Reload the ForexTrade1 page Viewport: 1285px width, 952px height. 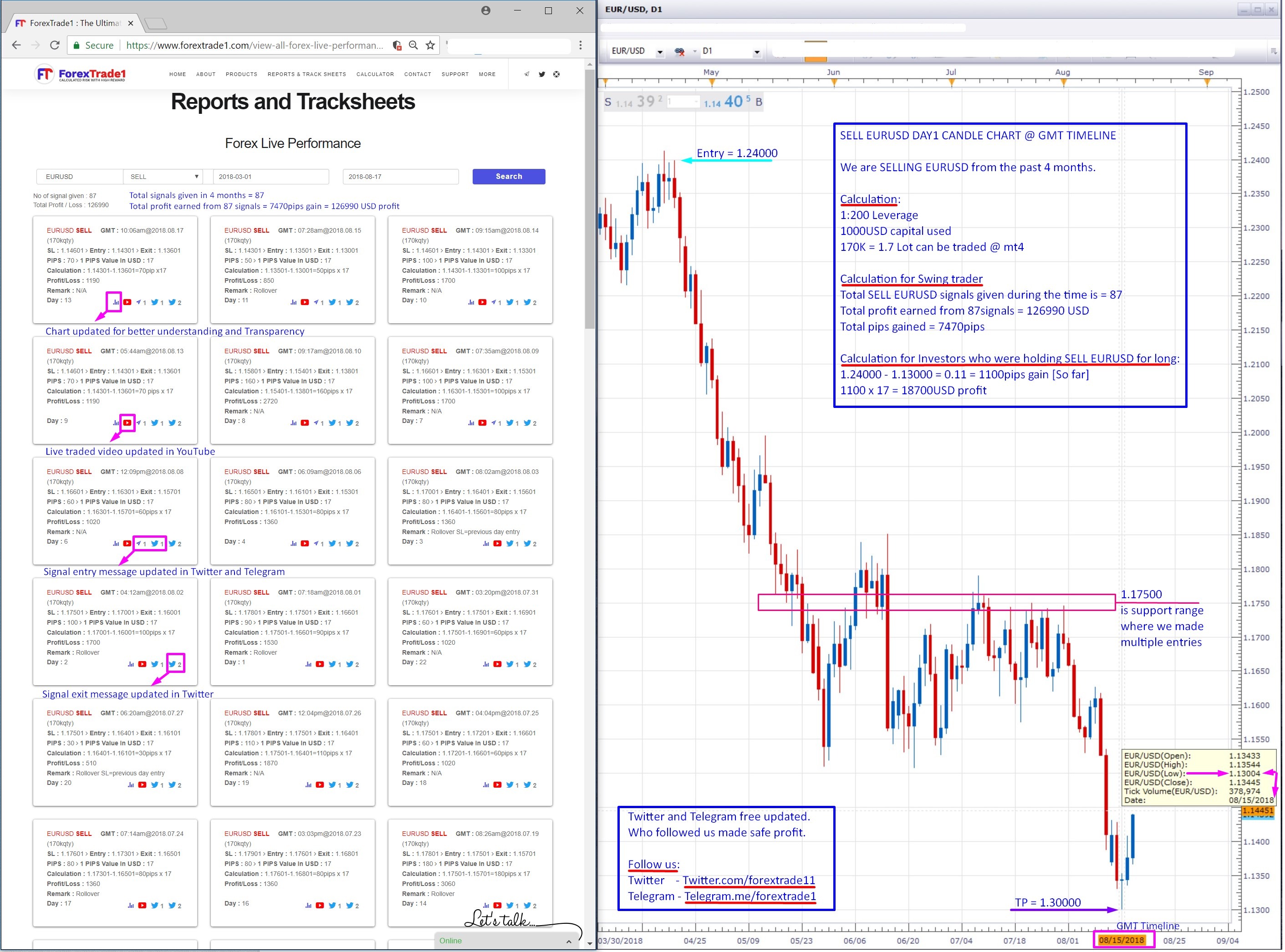tap(55, 45)
